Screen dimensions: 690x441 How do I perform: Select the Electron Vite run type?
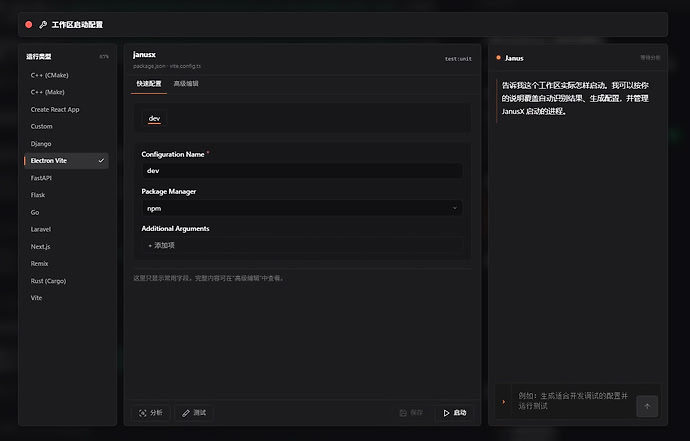66,161
